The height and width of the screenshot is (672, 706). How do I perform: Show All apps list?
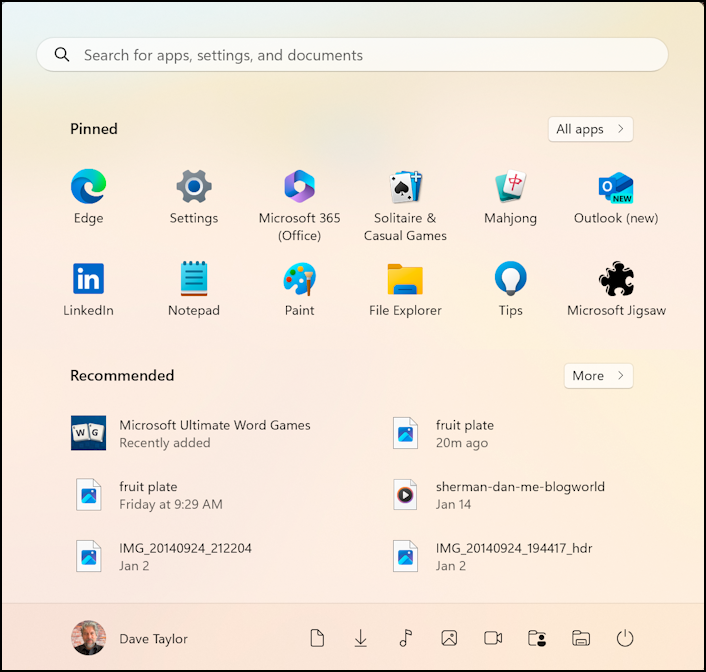tap(590, 129)
